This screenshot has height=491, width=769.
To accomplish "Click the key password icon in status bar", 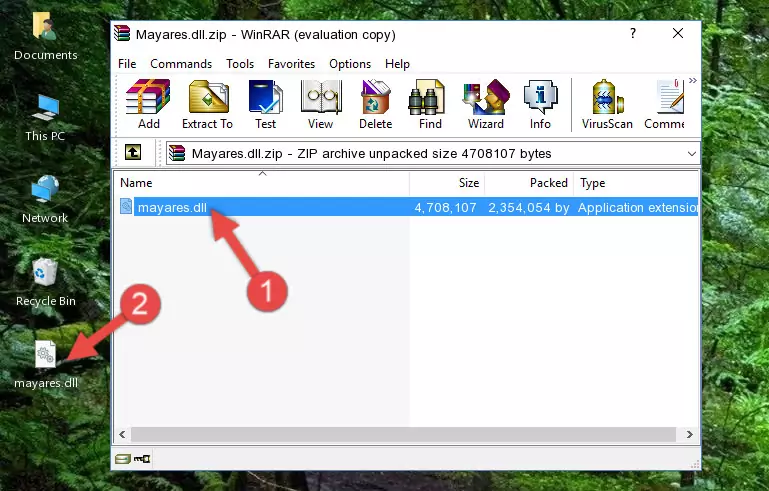I will tap(142, 459).
